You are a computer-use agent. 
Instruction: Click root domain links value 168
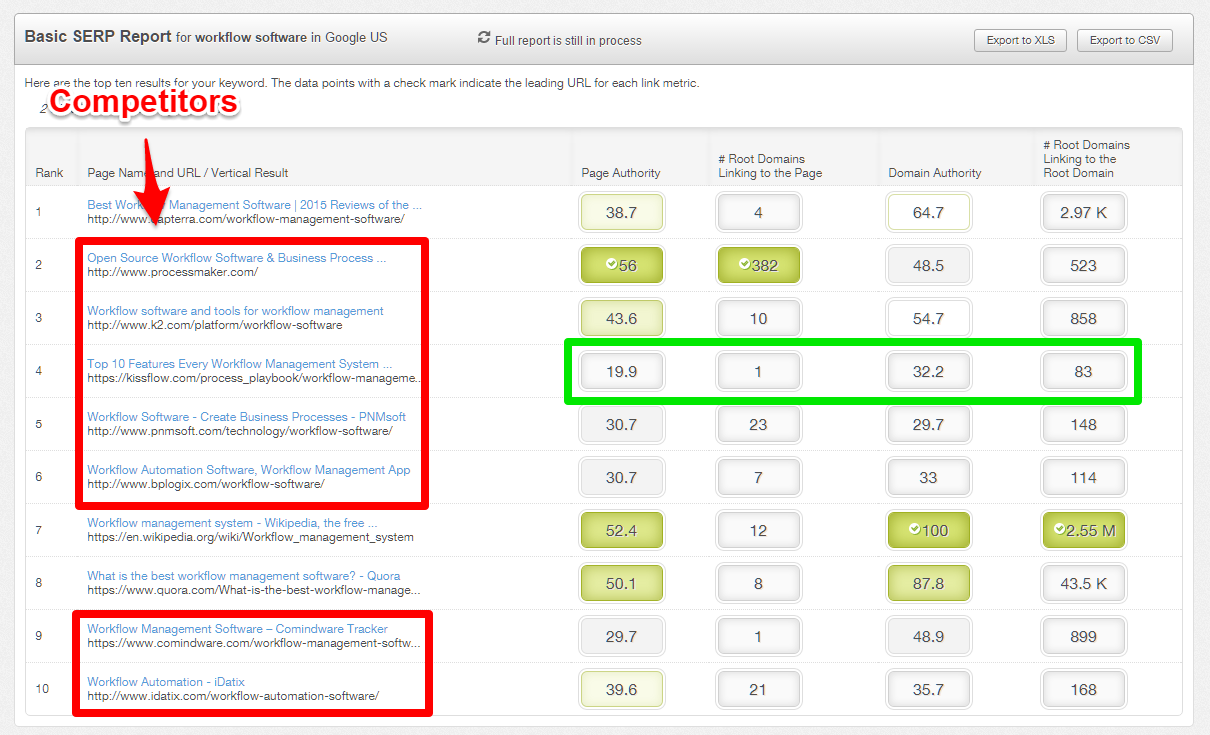pos(1083,690)
